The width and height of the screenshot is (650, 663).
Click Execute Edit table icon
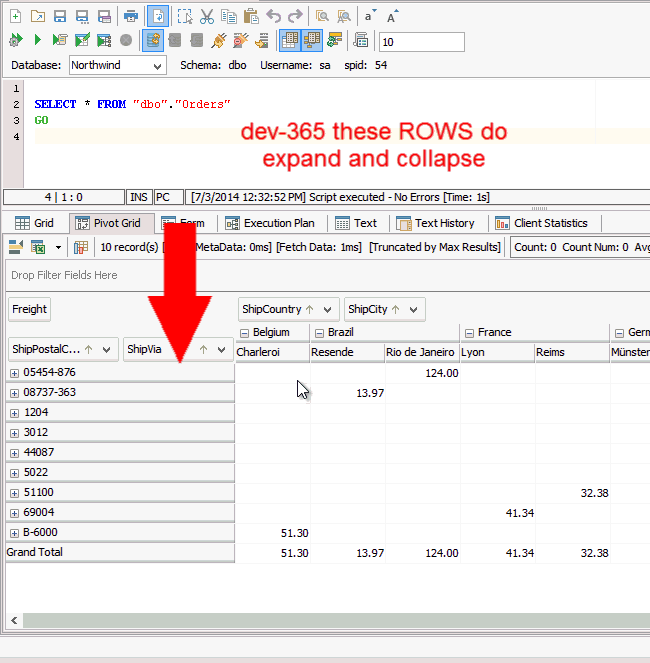click(x=82, y=40)
